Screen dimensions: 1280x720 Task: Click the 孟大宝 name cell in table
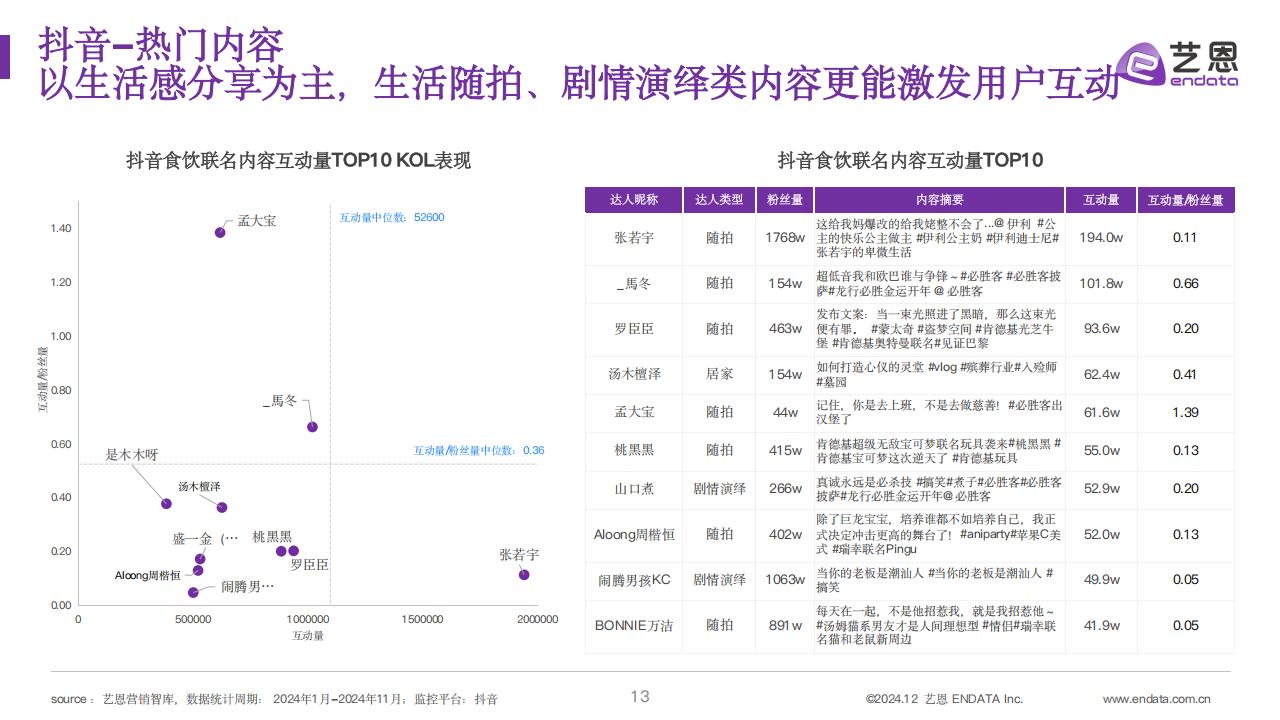point(634,412)
